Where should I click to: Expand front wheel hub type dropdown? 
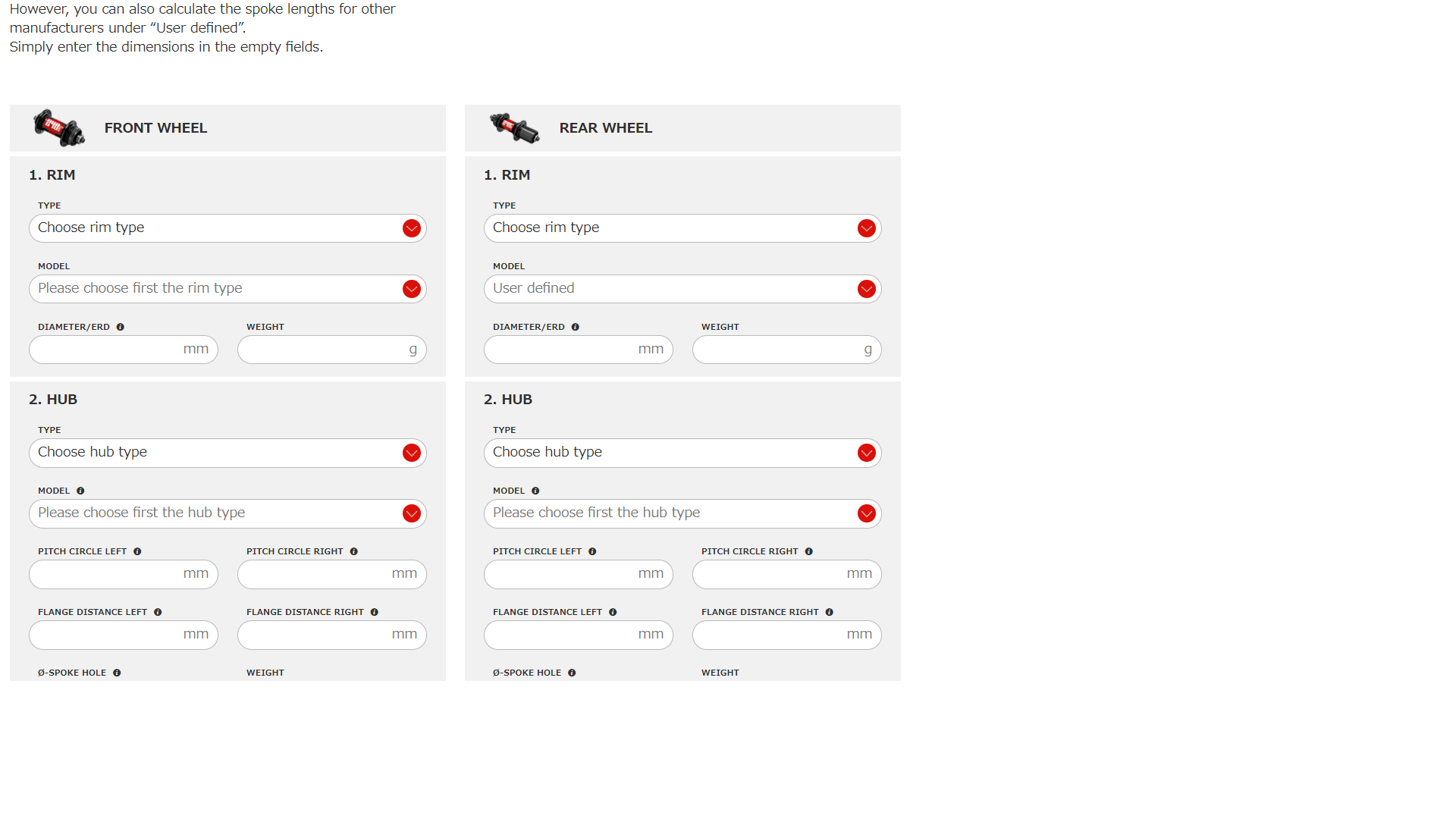[227, 453]
